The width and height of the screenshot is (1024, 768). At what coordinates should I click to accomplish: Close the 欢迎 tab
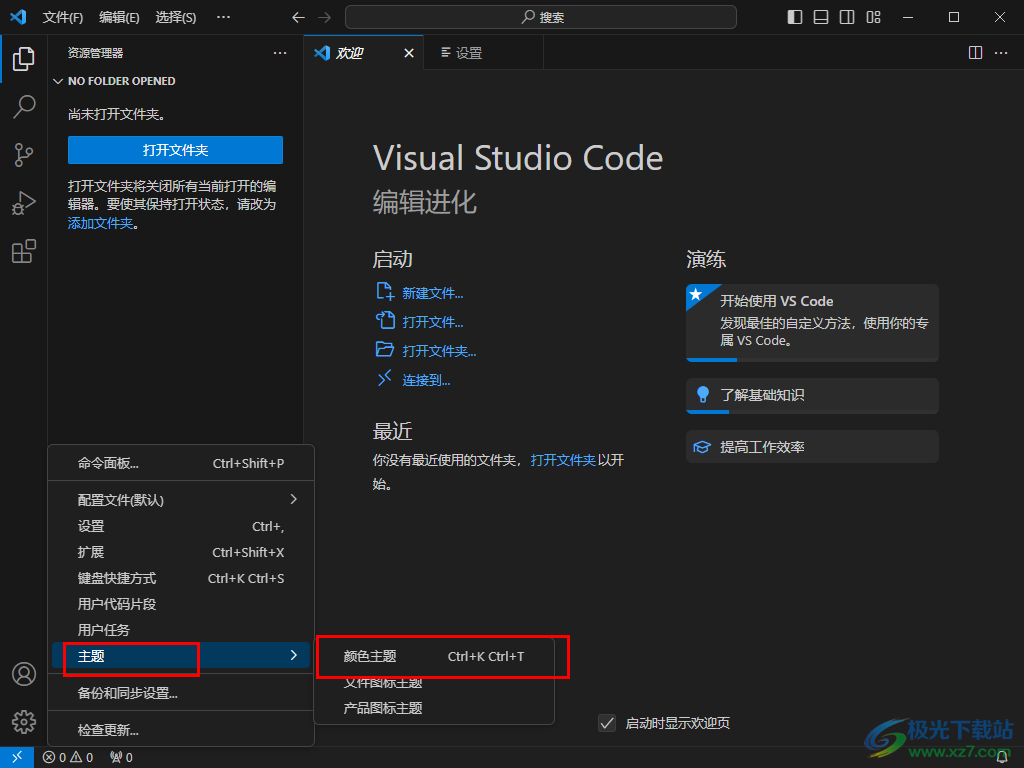pos(409,53)
